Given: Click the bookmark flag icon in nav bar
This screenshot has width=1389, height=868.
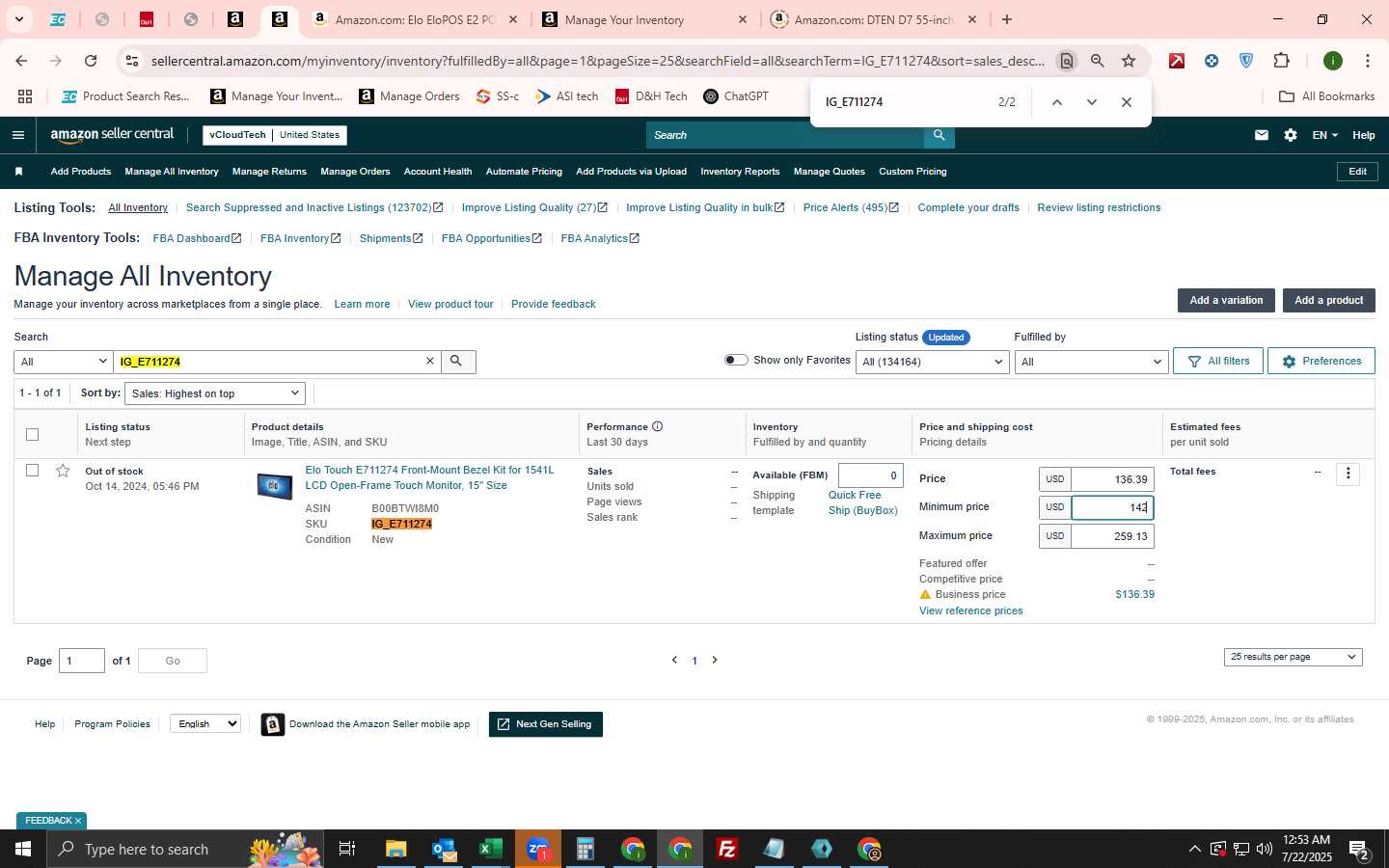Looking at the screenshot, I should point(18,172).
